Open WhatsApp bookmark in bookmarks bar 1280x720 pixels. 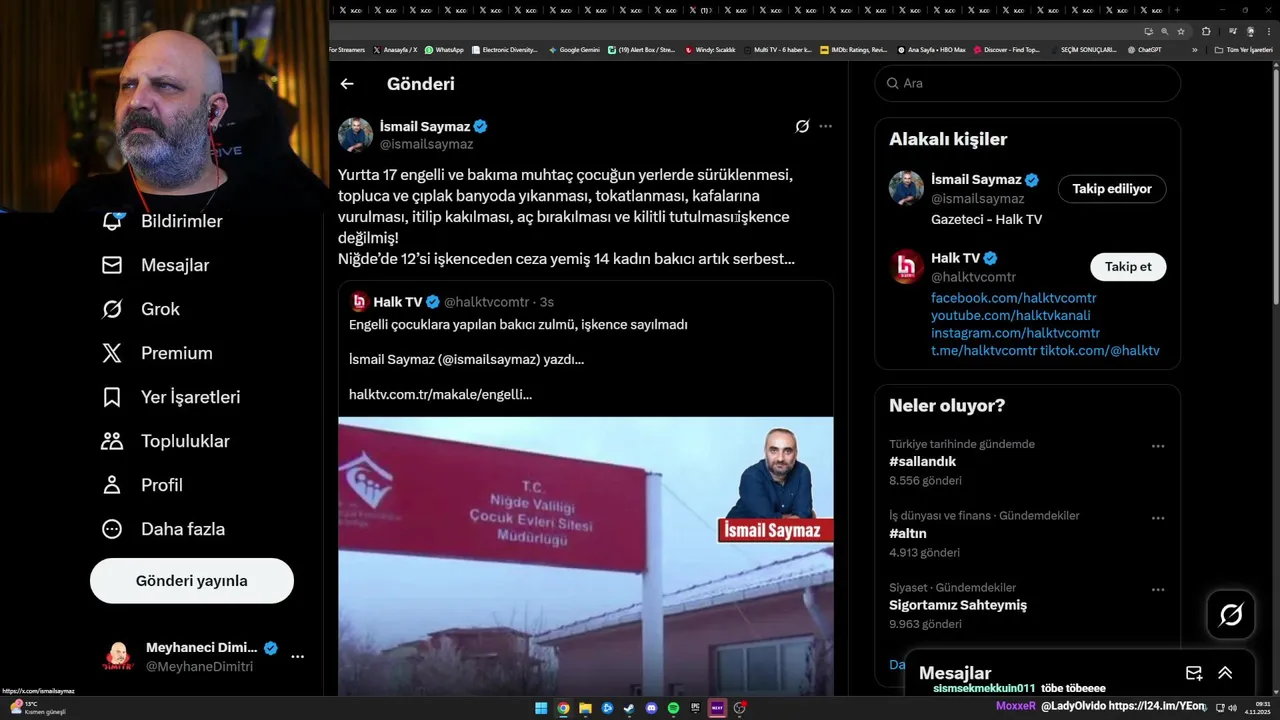(444, 49)
